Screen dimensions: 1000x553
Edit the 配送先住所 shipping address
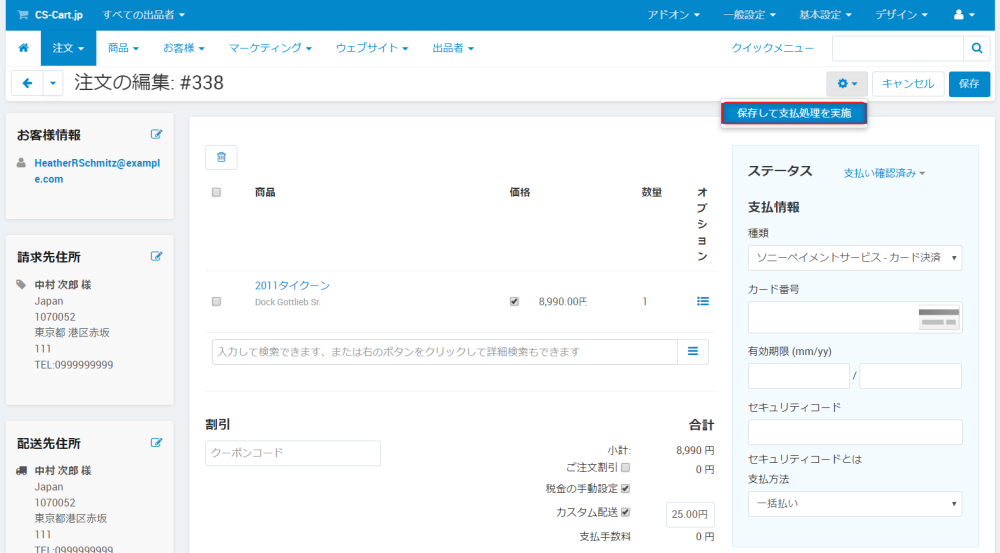156,443
